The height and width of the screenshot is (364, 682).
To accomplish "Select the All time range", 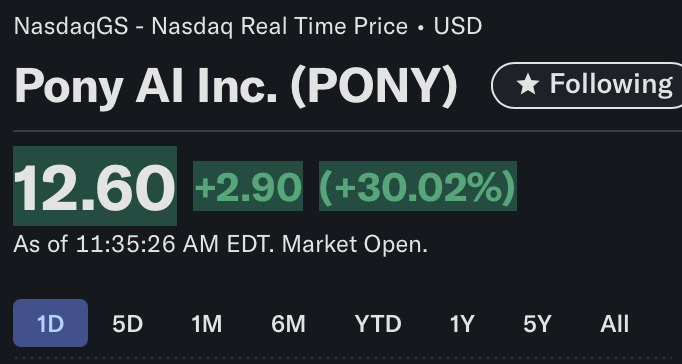I will 614,324.
